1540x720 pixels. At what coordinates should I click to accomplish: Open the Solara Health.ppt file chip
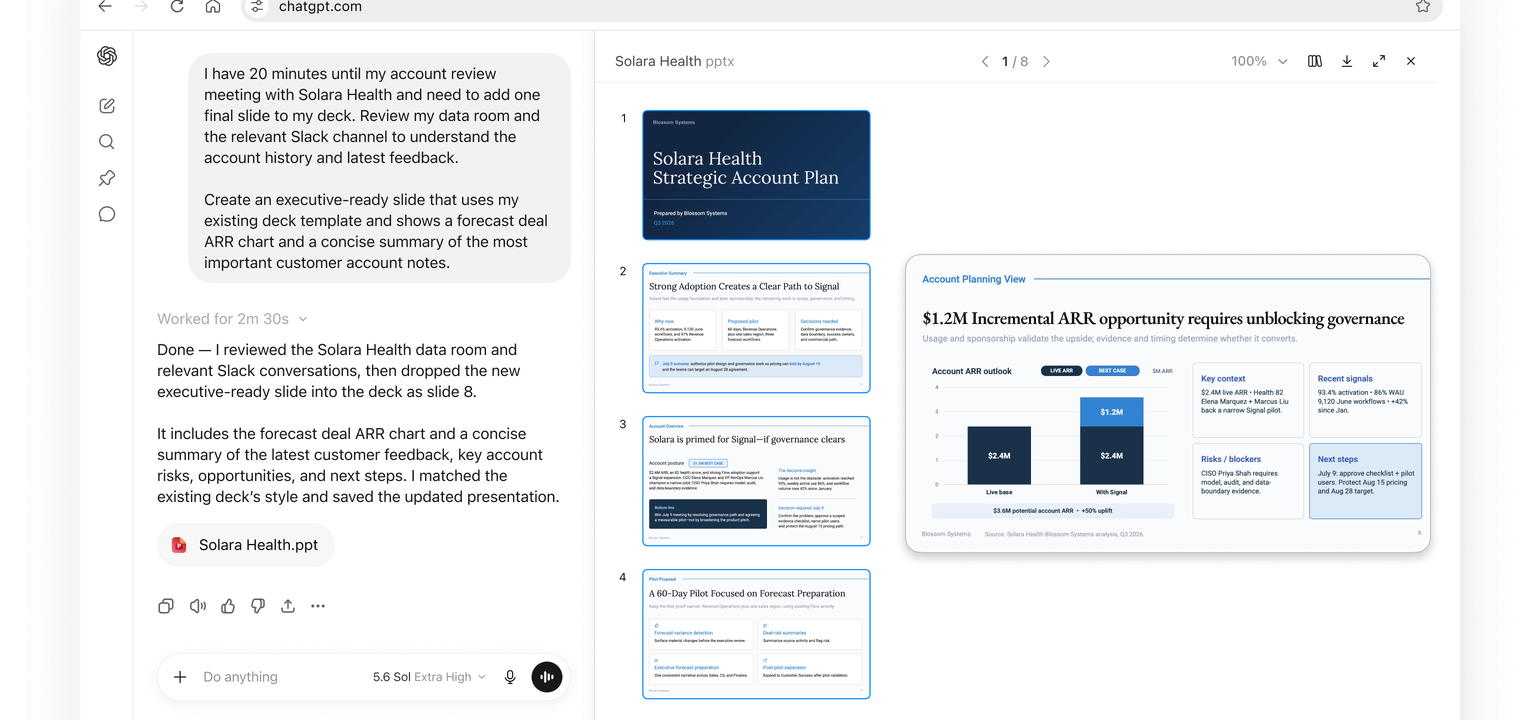(246, 545)
